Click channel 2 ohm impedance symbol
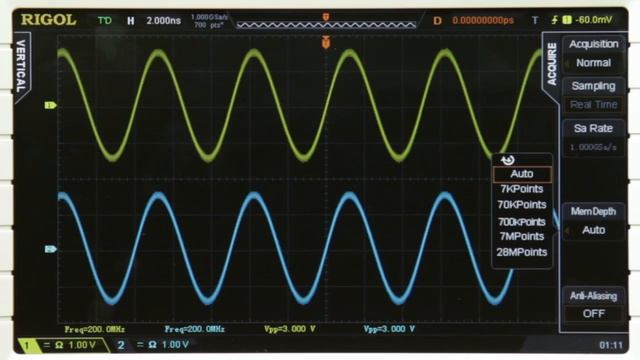 click(x=153, y=345)
